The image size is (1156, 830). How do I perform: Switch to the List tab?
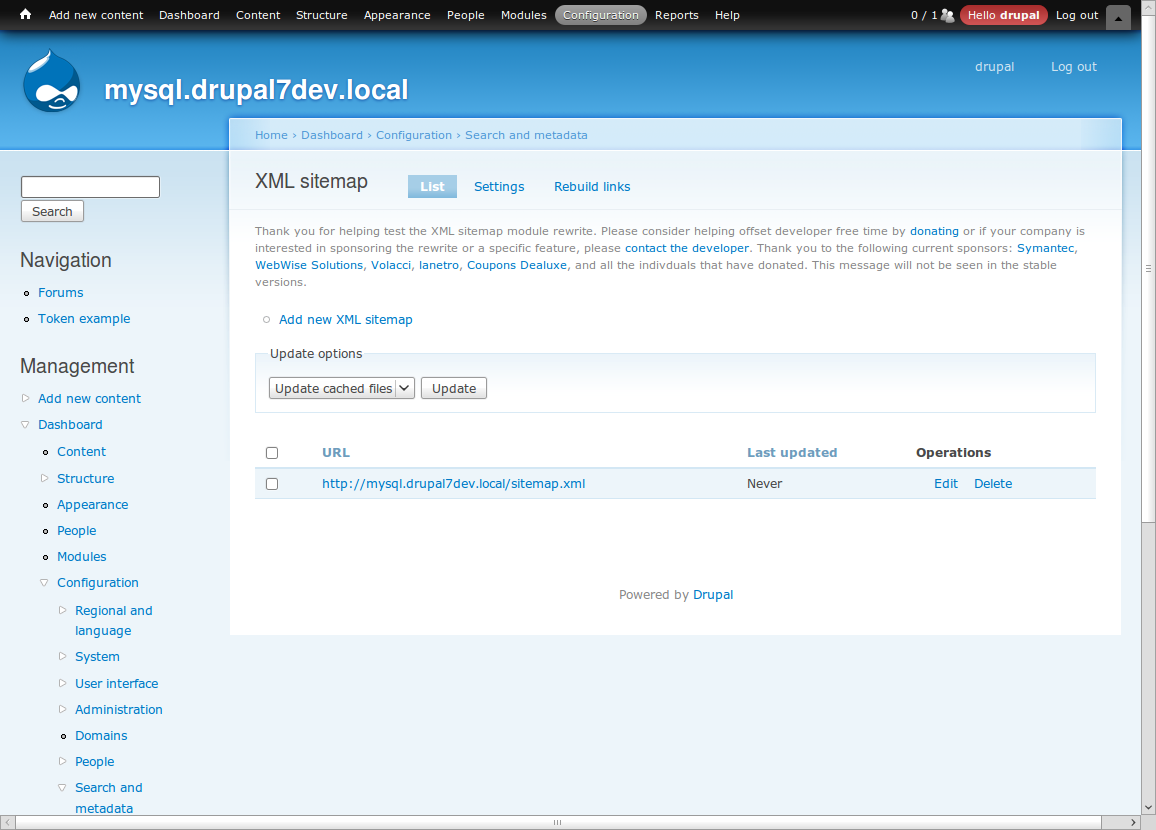(432, 186)
